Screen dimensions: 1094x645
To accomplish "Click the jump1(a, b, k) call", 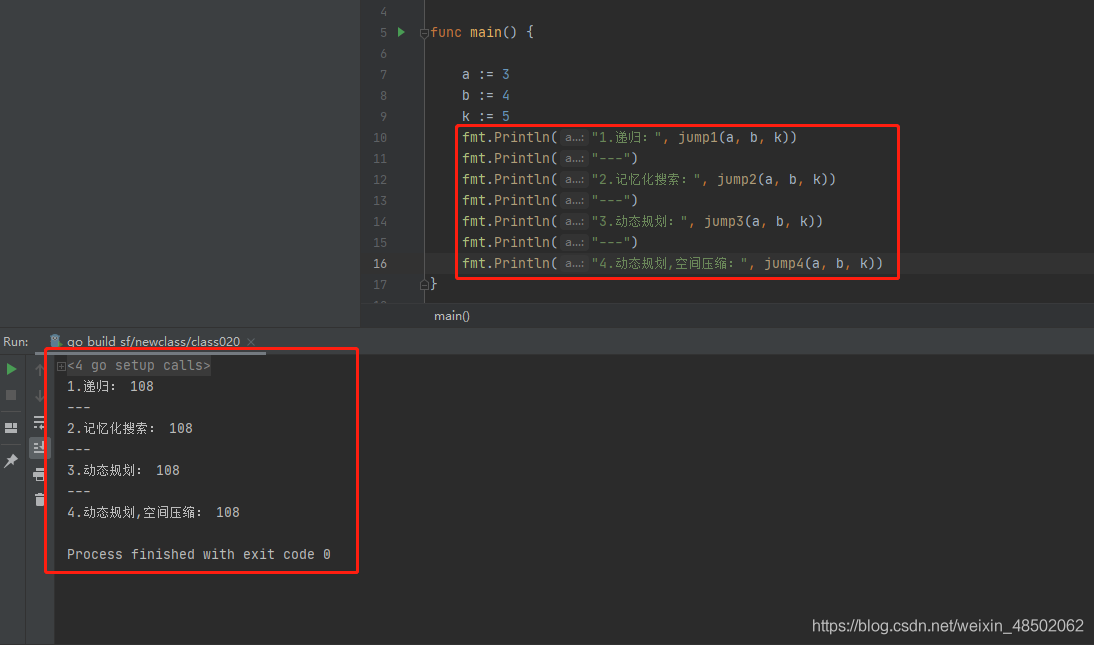I will (733, 138).
